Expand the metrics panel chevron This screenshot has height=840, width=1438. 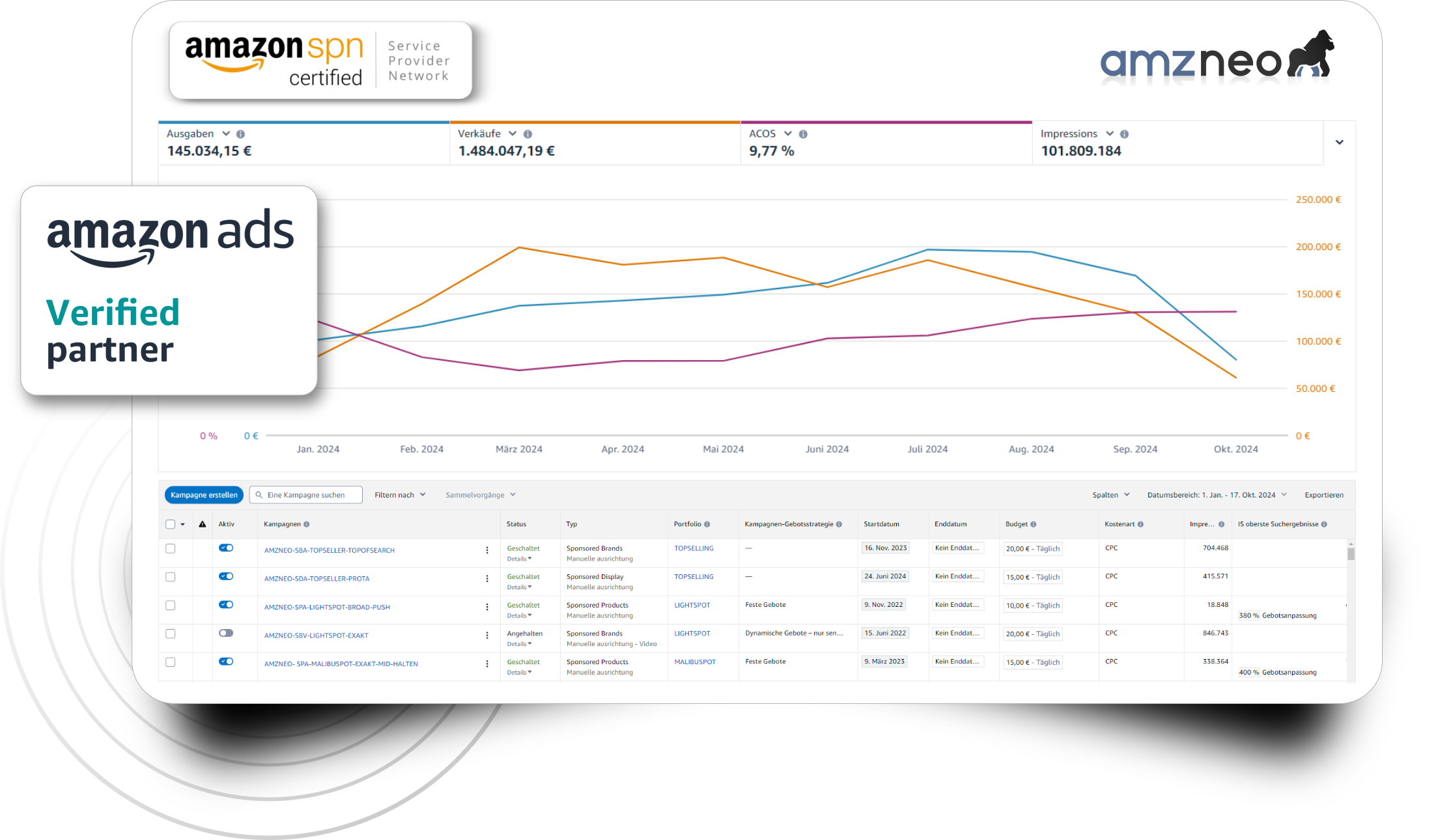point(1340,143)
